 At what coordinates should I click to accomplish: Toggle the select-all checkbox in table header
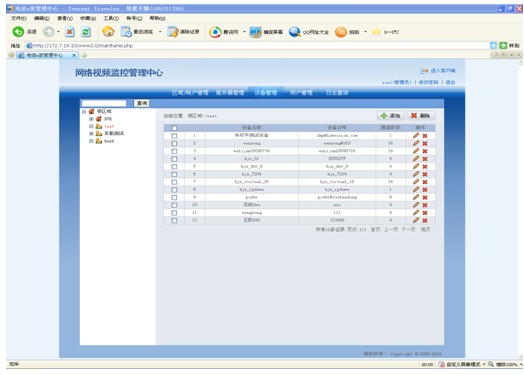pos(174,128)
